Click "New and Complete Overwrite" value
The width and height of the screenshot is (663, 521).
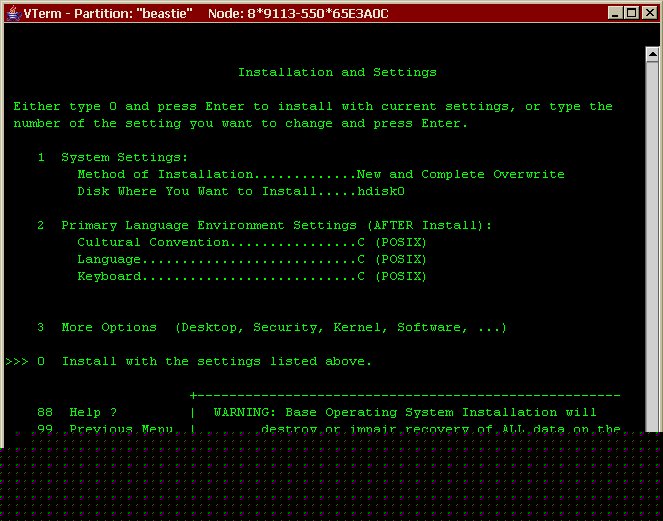click(x=461, y=174)
